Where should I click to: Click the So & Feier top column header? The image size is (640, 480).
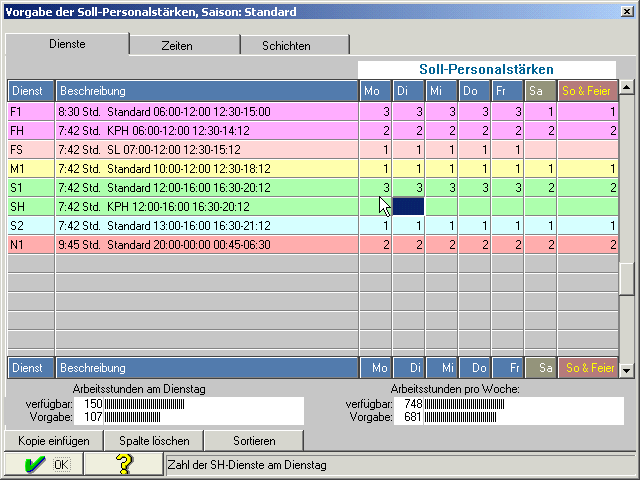tap(587, 91)
